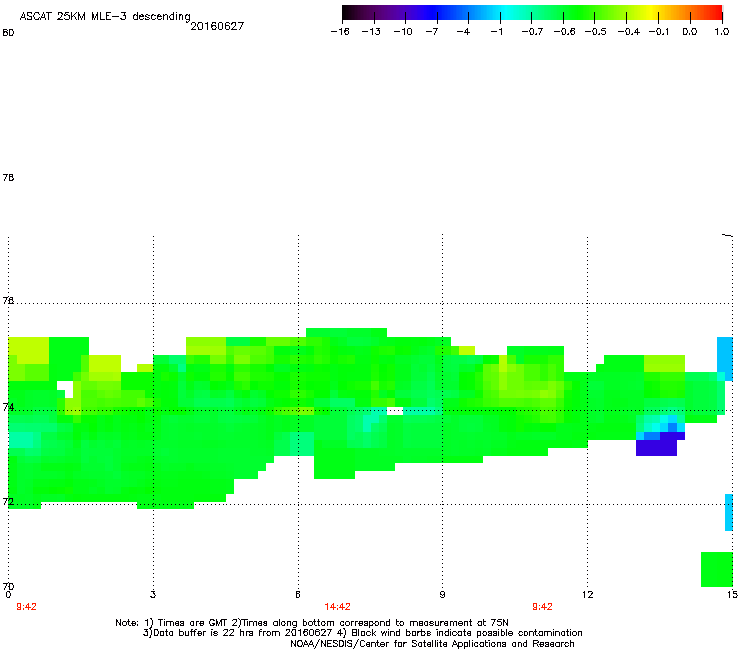
Task: Click the longitude axis label '3'
Action: (x=153, y=595)
